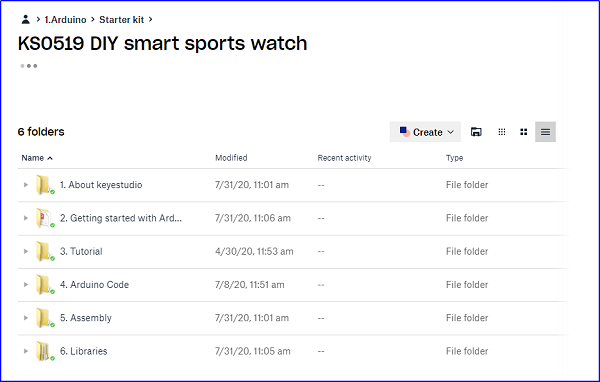This screenshot has height=382, width=600.
Task: Switch to large grid view icon
Action: click(524, 132)
